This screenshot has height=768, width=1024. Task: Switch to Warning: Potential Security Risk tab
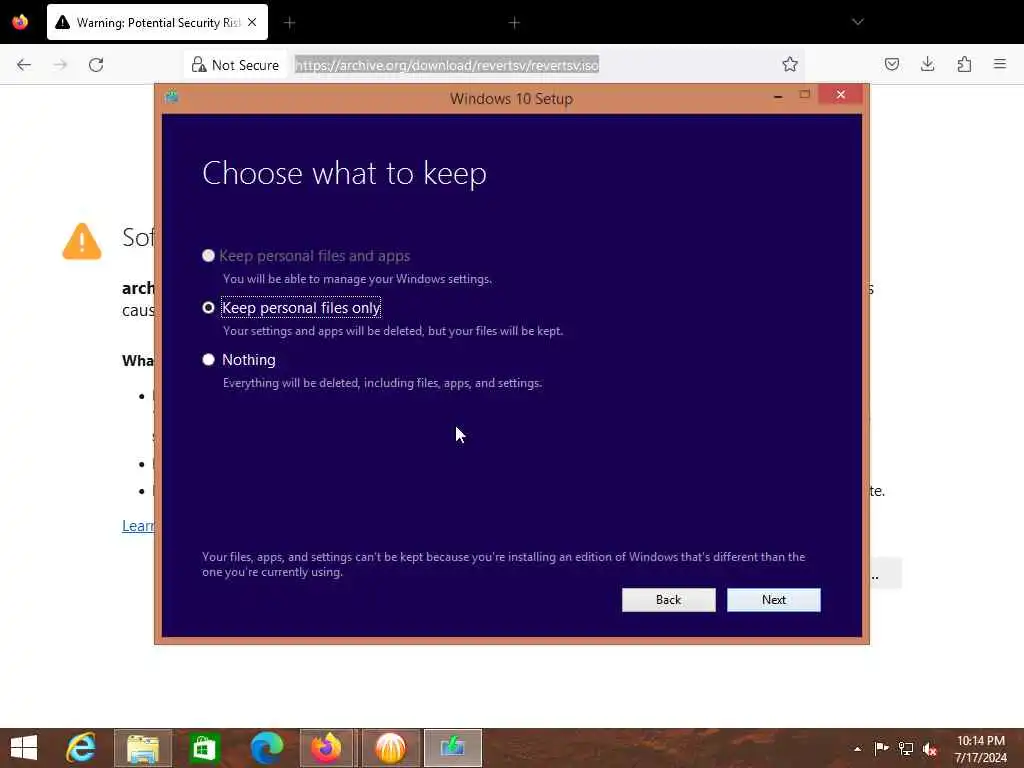[x=157, y=22]
